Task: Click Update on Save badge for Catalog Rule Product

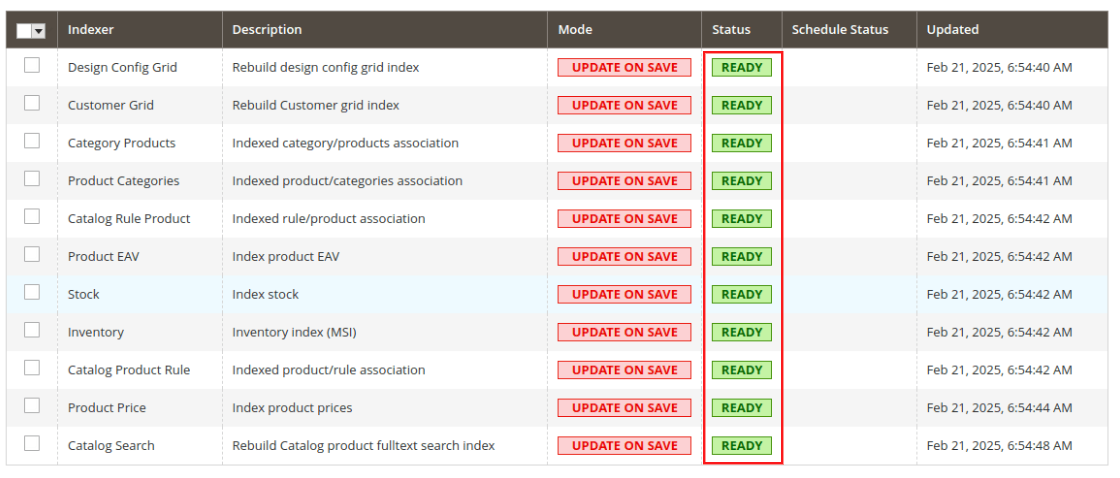Action: (x=624, y=219)
